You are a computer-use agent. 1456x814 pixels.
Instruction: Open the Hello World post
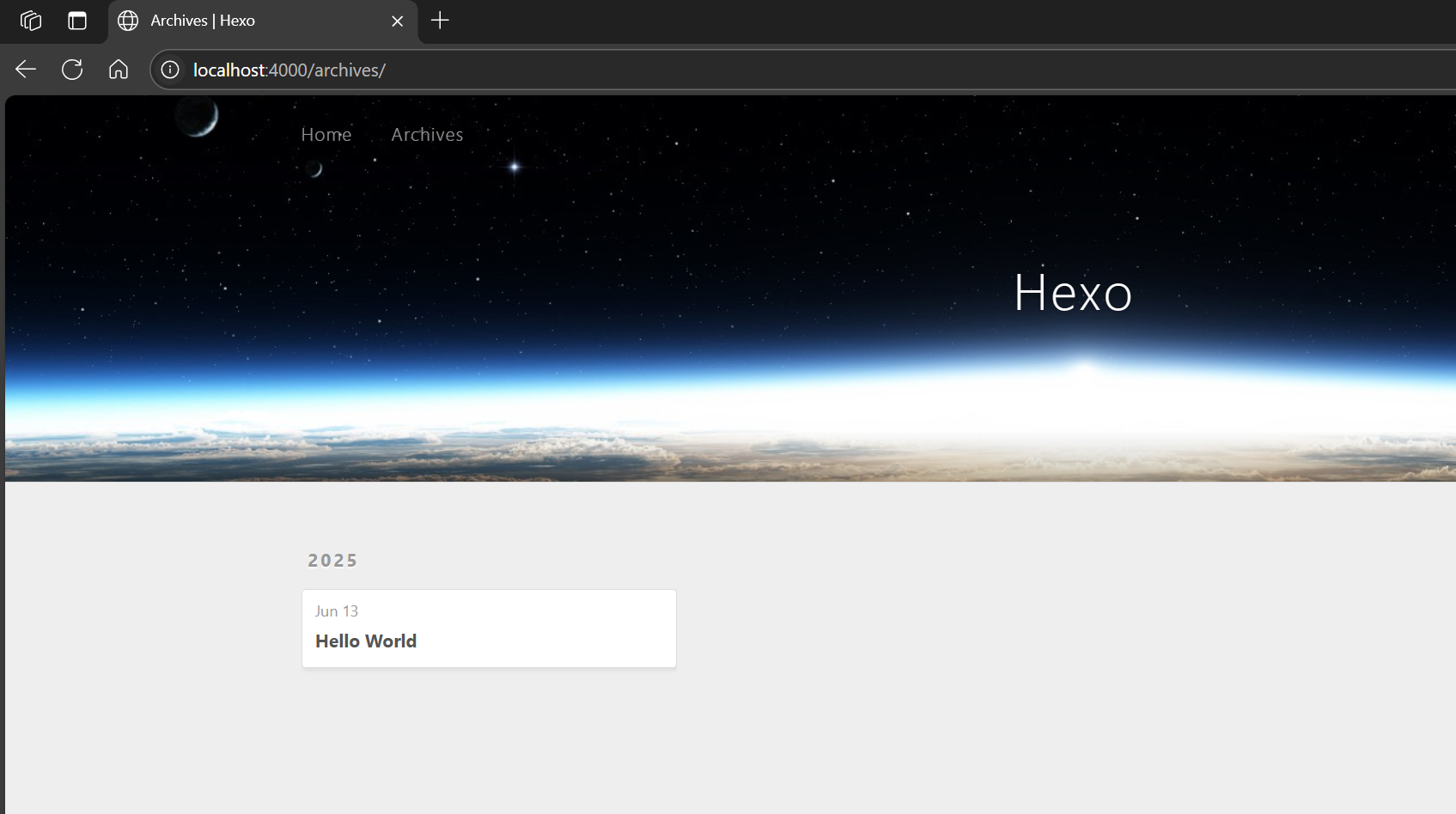coord(366,641)
